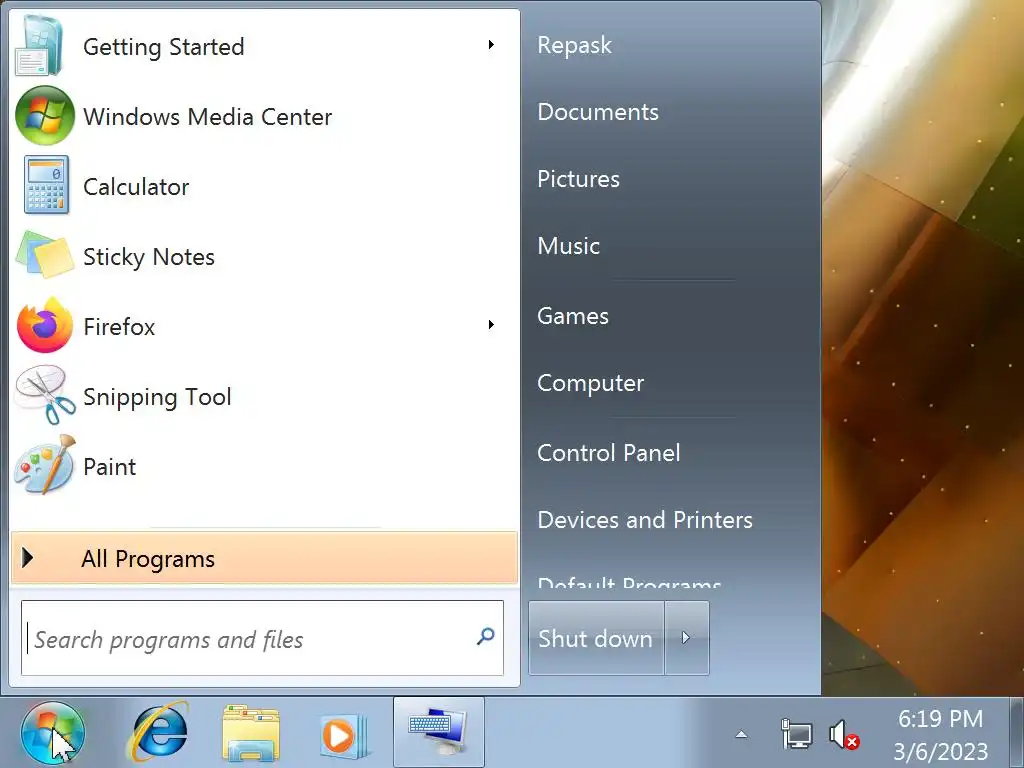Open Control Panel
Viewport: 1024px width, 768px height.
pyautogui.click(x=608, y=453)
